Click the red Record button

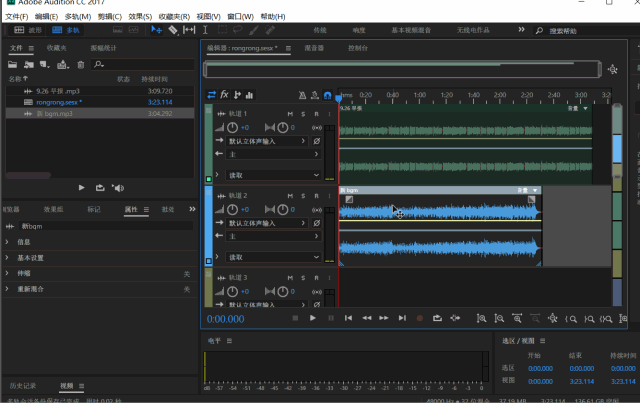pyautogui.click(x=420, y=318)
